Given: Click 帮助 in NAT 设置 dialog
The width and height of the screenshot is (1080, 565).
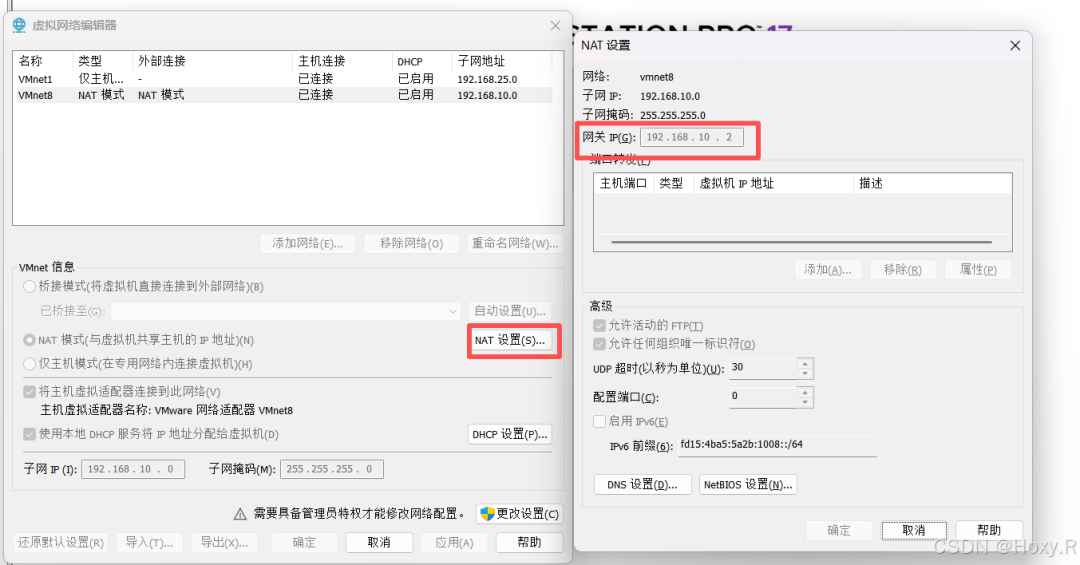Looking at the screenshot, I should [x=989, y=530].
